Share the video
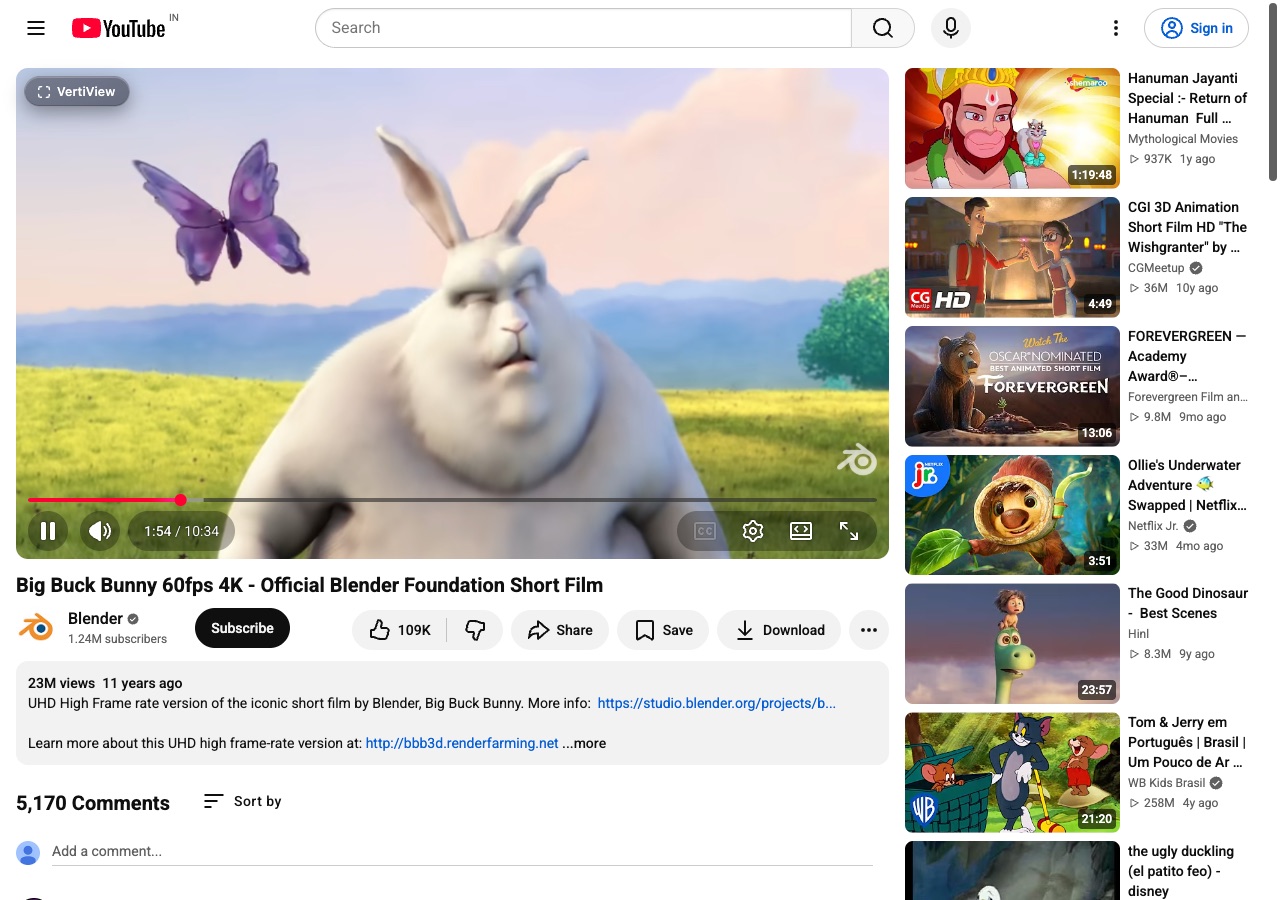Screen dimensions: 1280x900 (560, 630)
